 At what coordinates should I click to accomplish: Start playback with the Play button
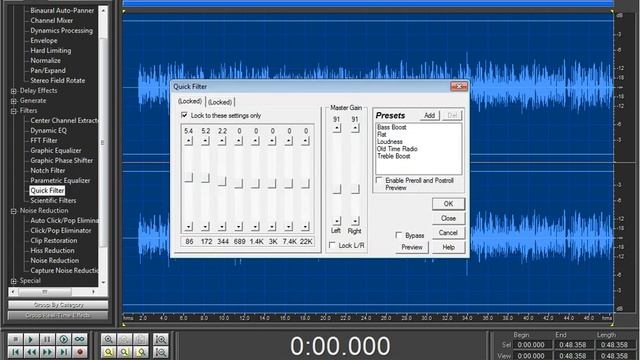click(31, 339)
